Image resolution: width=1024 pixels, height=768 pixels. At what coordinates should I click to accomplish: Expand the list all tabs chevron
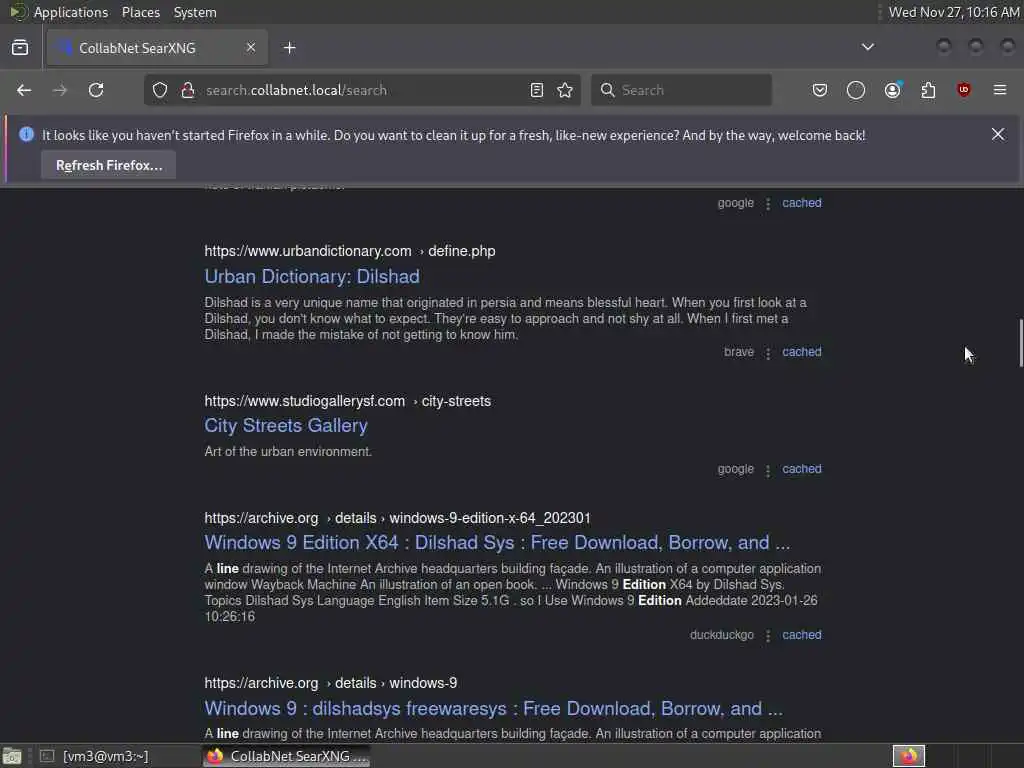(x=868, y=47)
